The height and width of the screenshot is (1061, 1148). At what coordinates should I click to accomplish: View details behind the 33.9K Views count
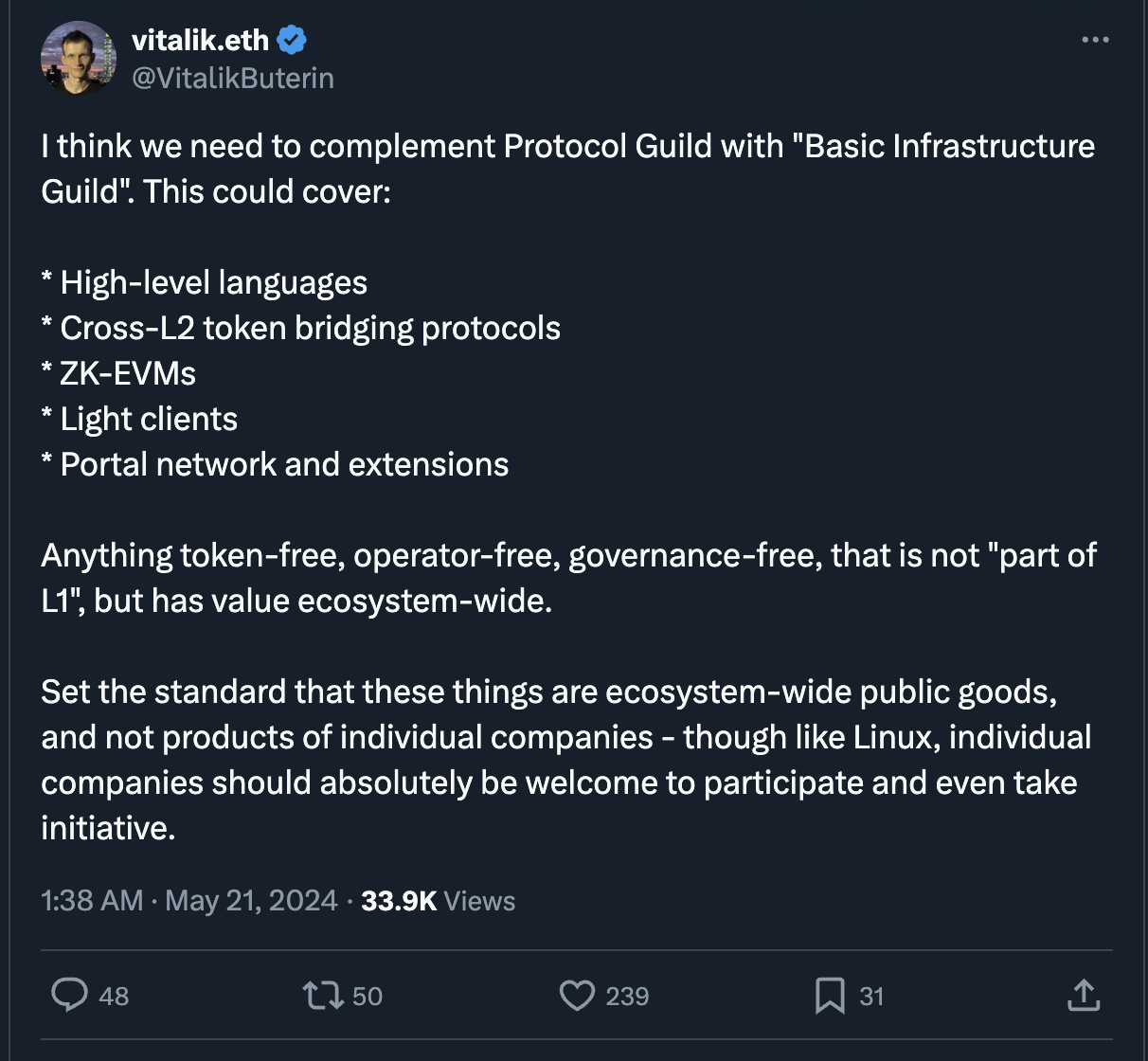coord(438,901)
